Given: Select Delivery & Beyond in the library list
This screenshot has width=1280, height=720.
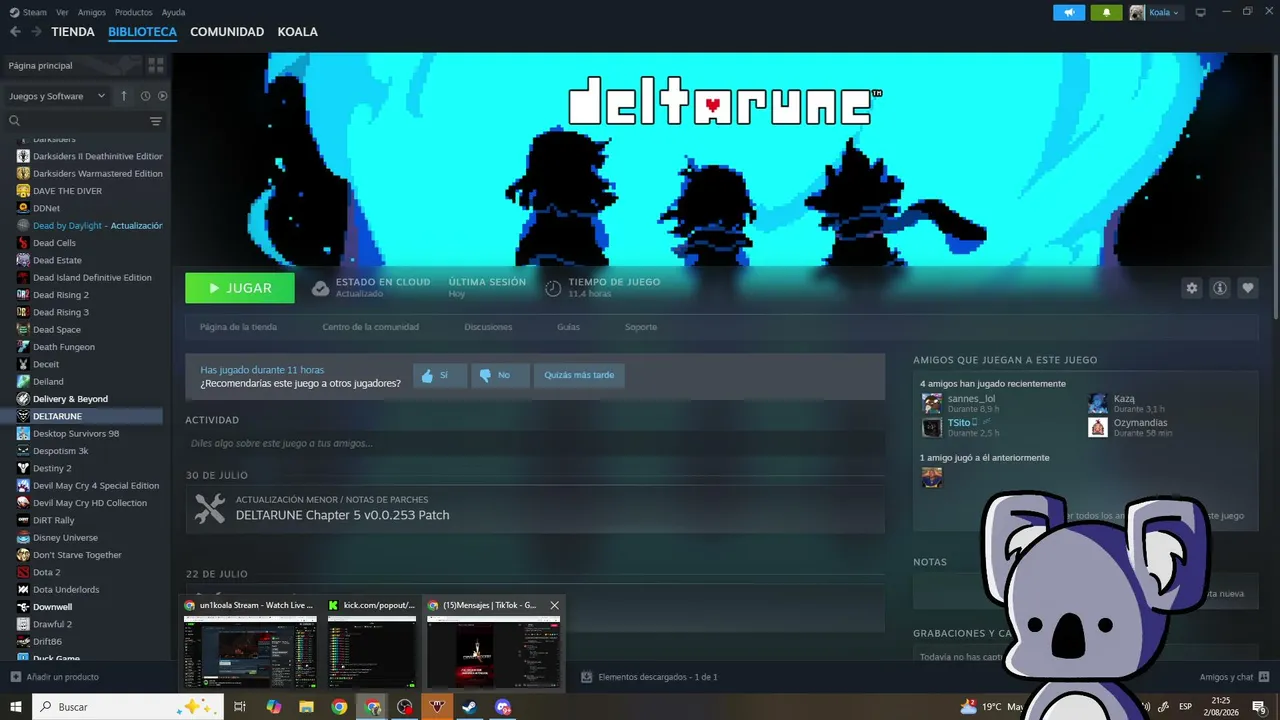Looking at the screenshot, I should click(70, 399).
